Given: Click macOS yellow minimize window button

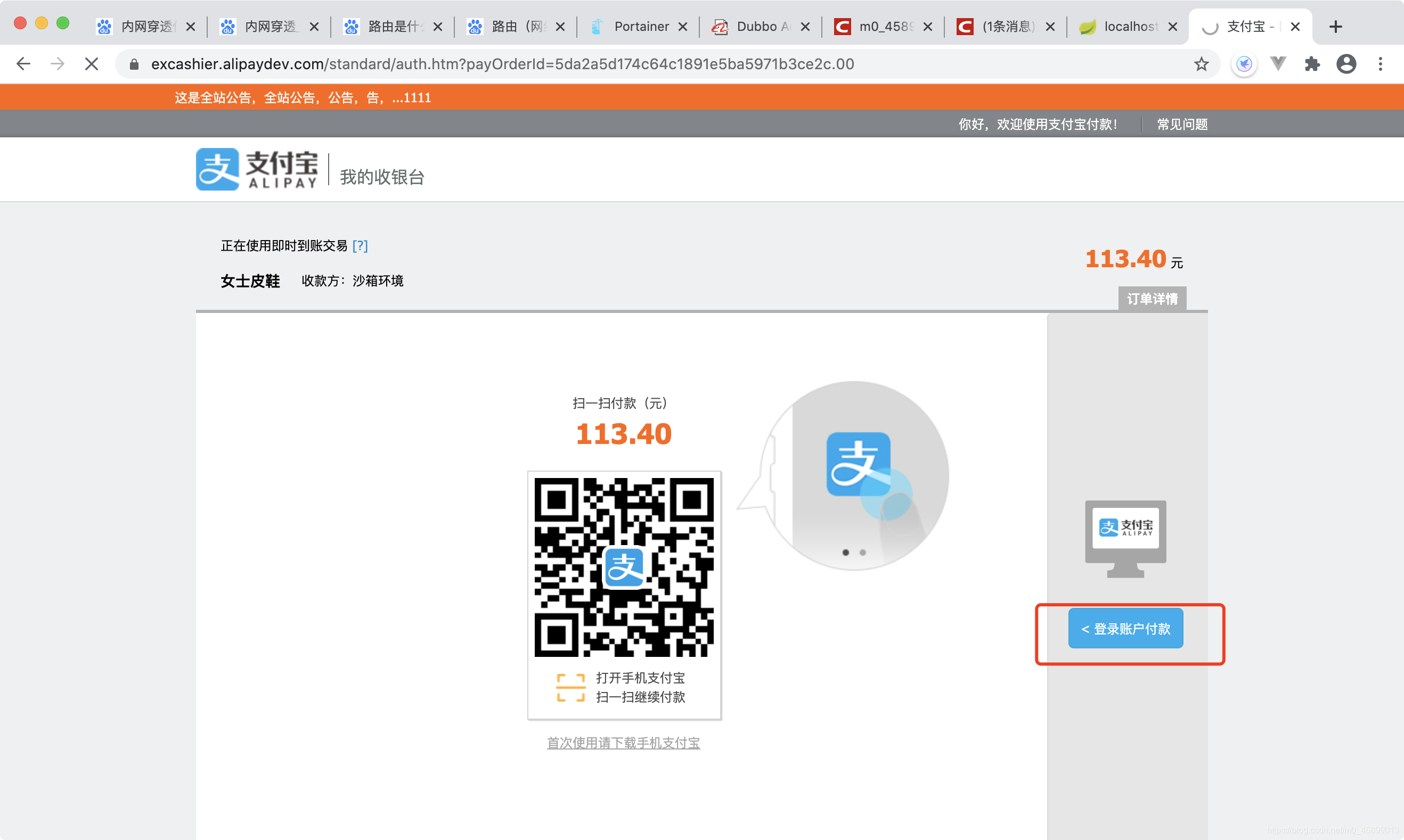Looking at the screenshot, I should tap(42, 23).
